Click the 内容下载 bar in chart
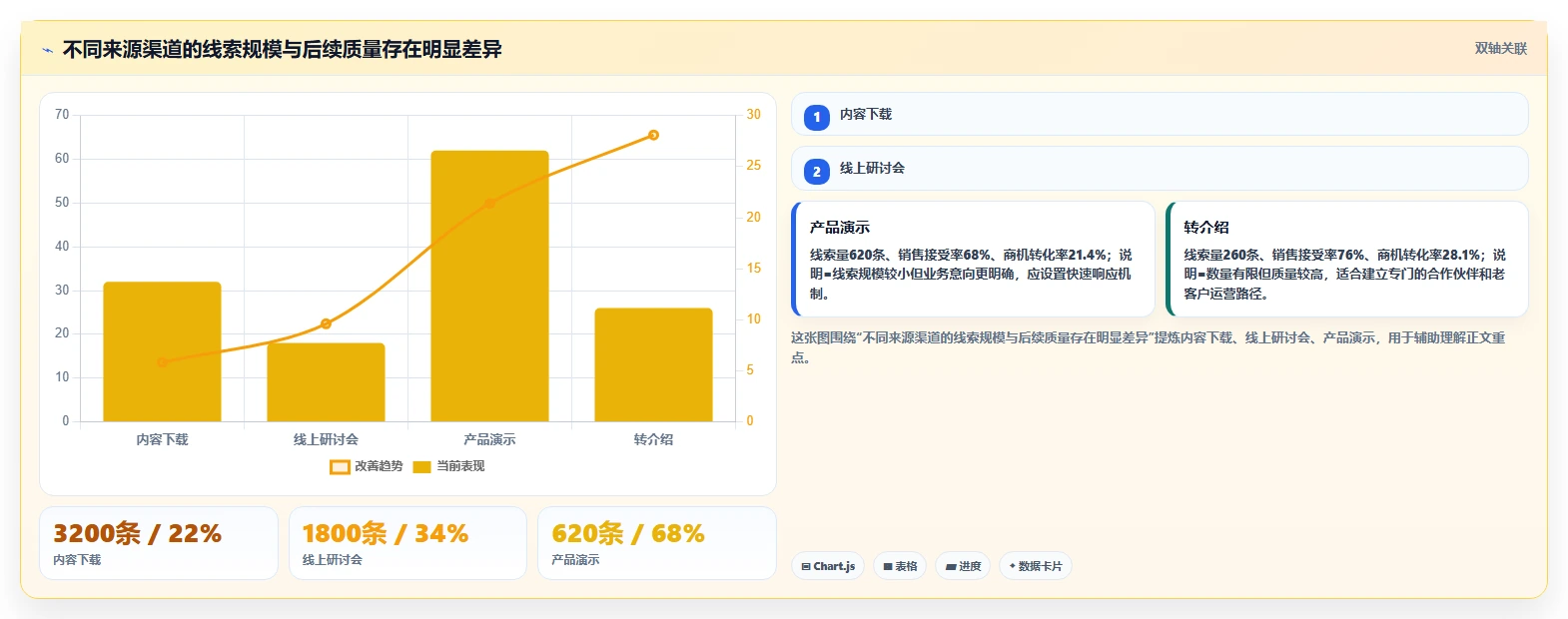The image size is (1568, 619). click(162, 351)
